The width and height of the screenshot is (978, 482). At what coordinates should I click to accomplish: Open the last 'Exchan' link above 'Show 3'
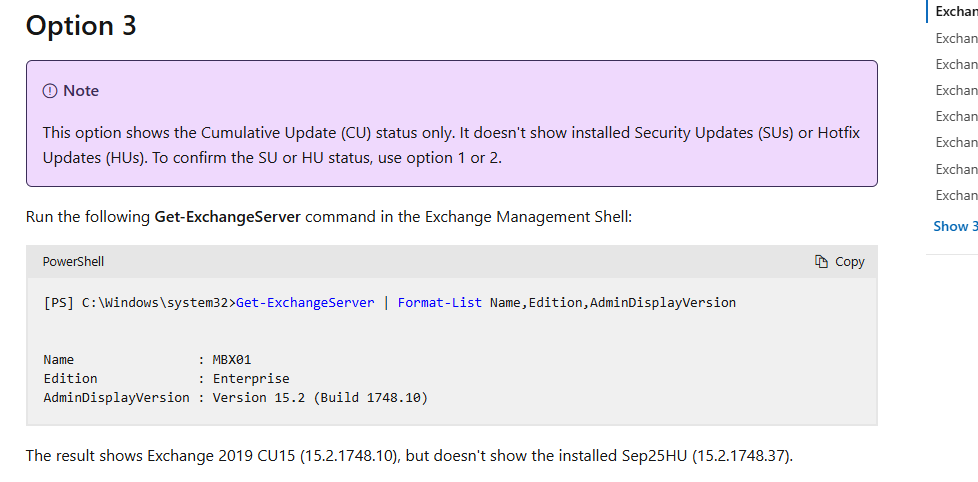(956, 195)
